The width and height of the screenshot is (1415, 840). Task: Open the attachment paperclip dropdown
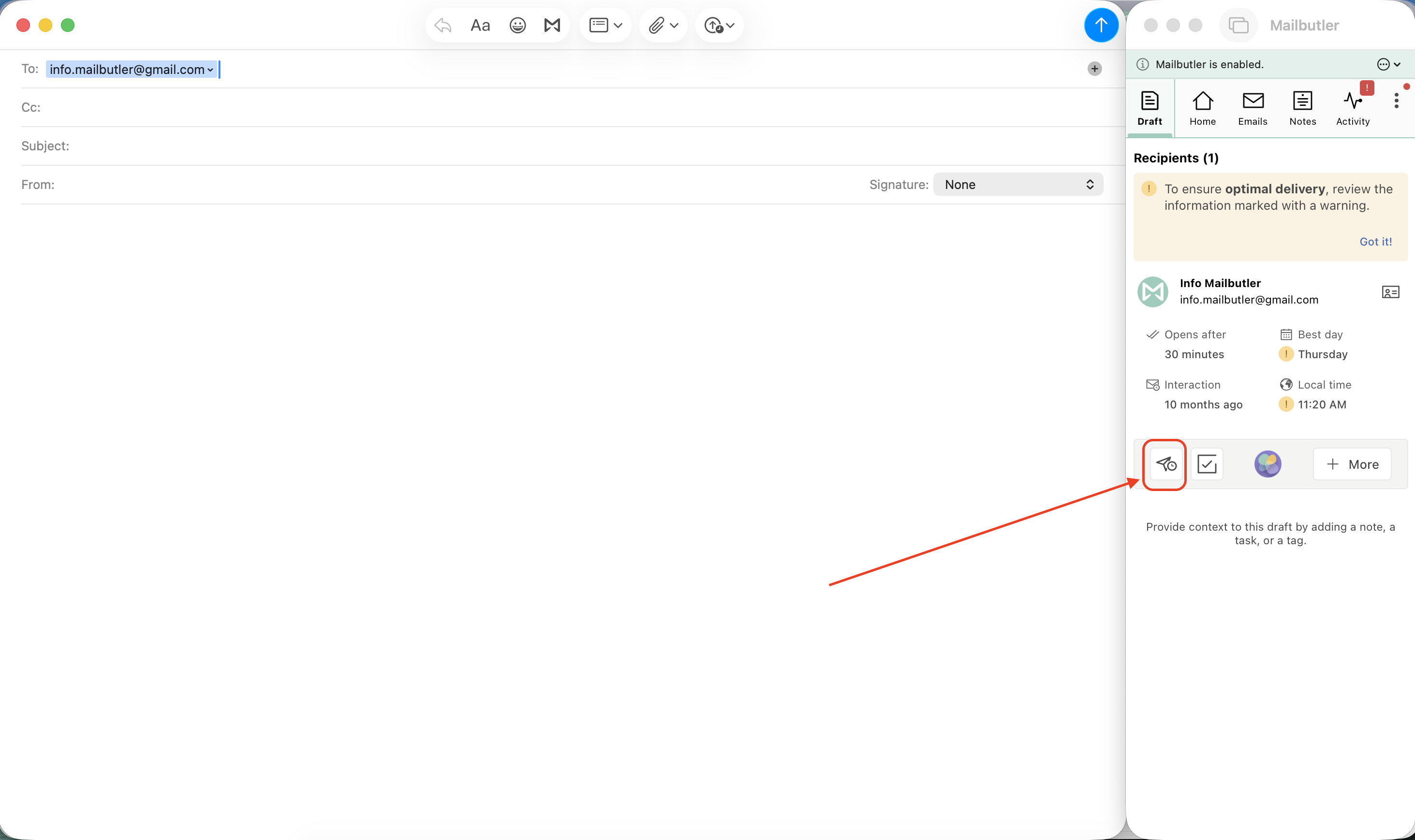663,25
